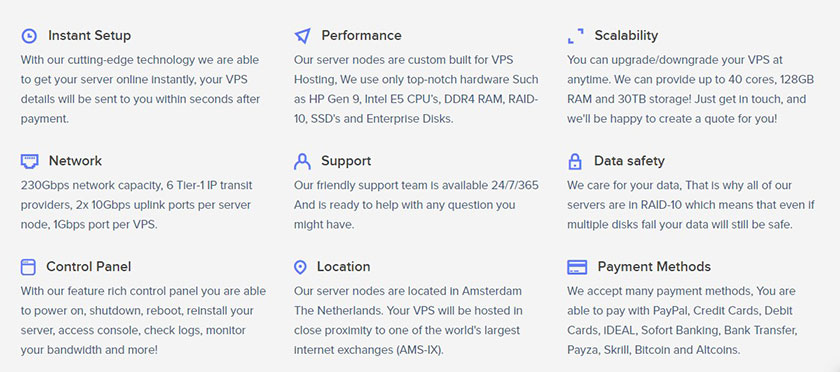Screen dimensions: 840x372
Task: Click the window Control Panel icon
Action: tap(28, 267)
